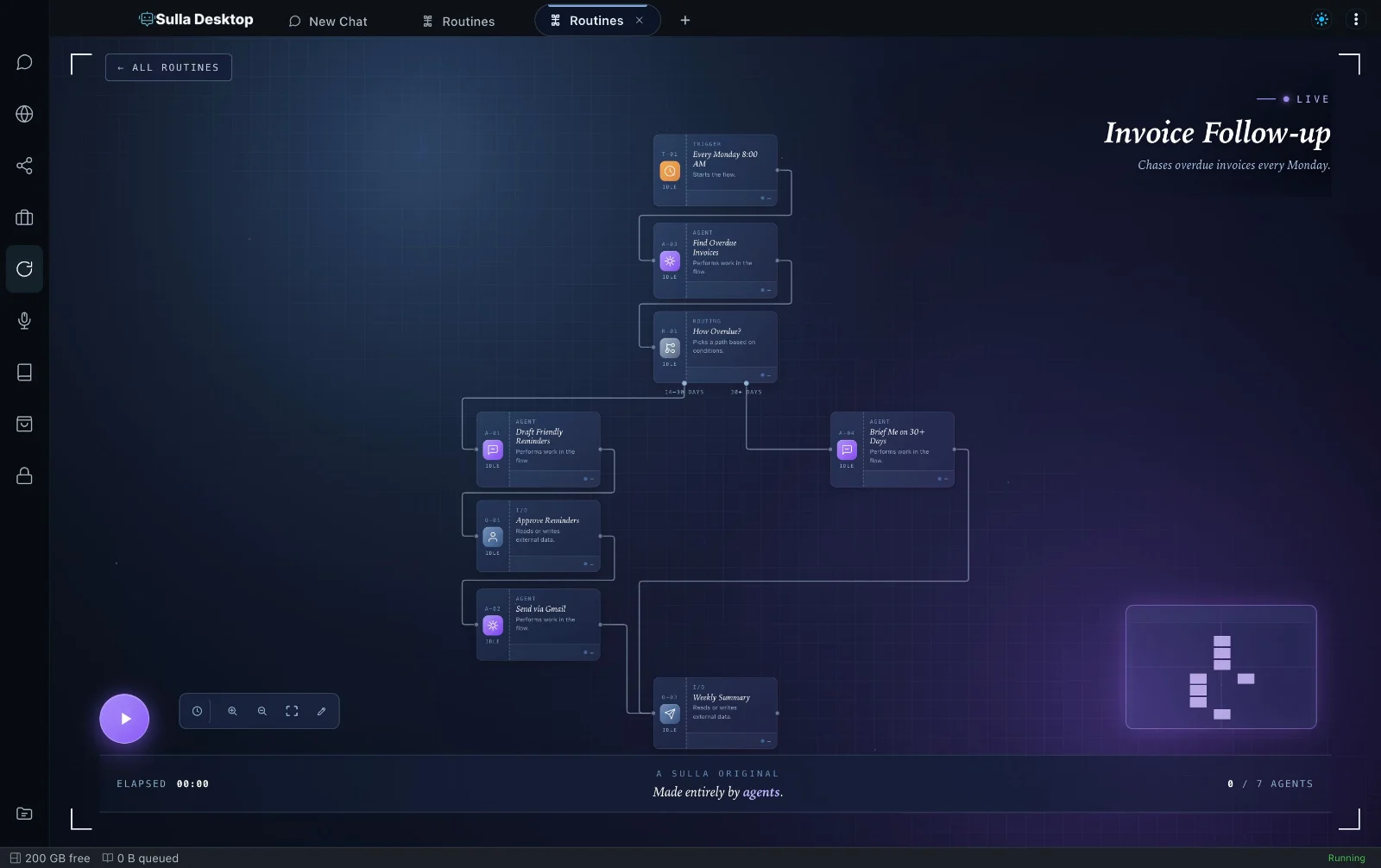1381x868 pixels.
Task: Select the Draft Friendly Reminders node title
Action: pos(539,437)
